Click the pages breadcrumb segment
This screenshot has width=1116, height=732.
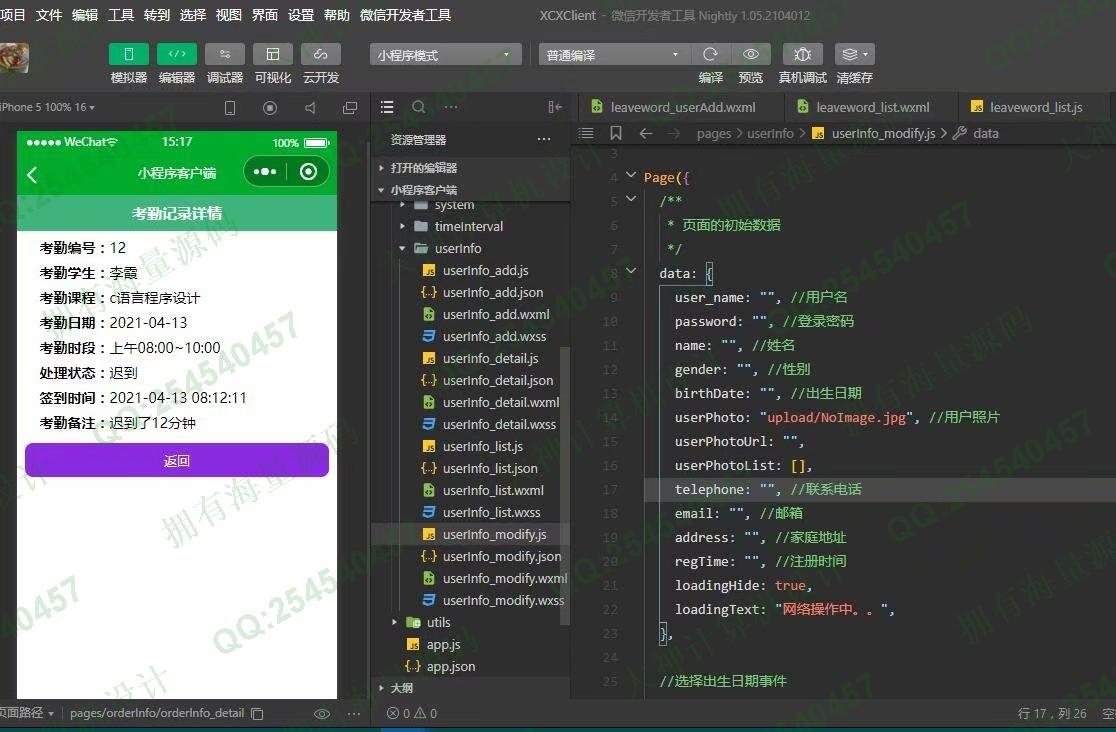point(714,133)
